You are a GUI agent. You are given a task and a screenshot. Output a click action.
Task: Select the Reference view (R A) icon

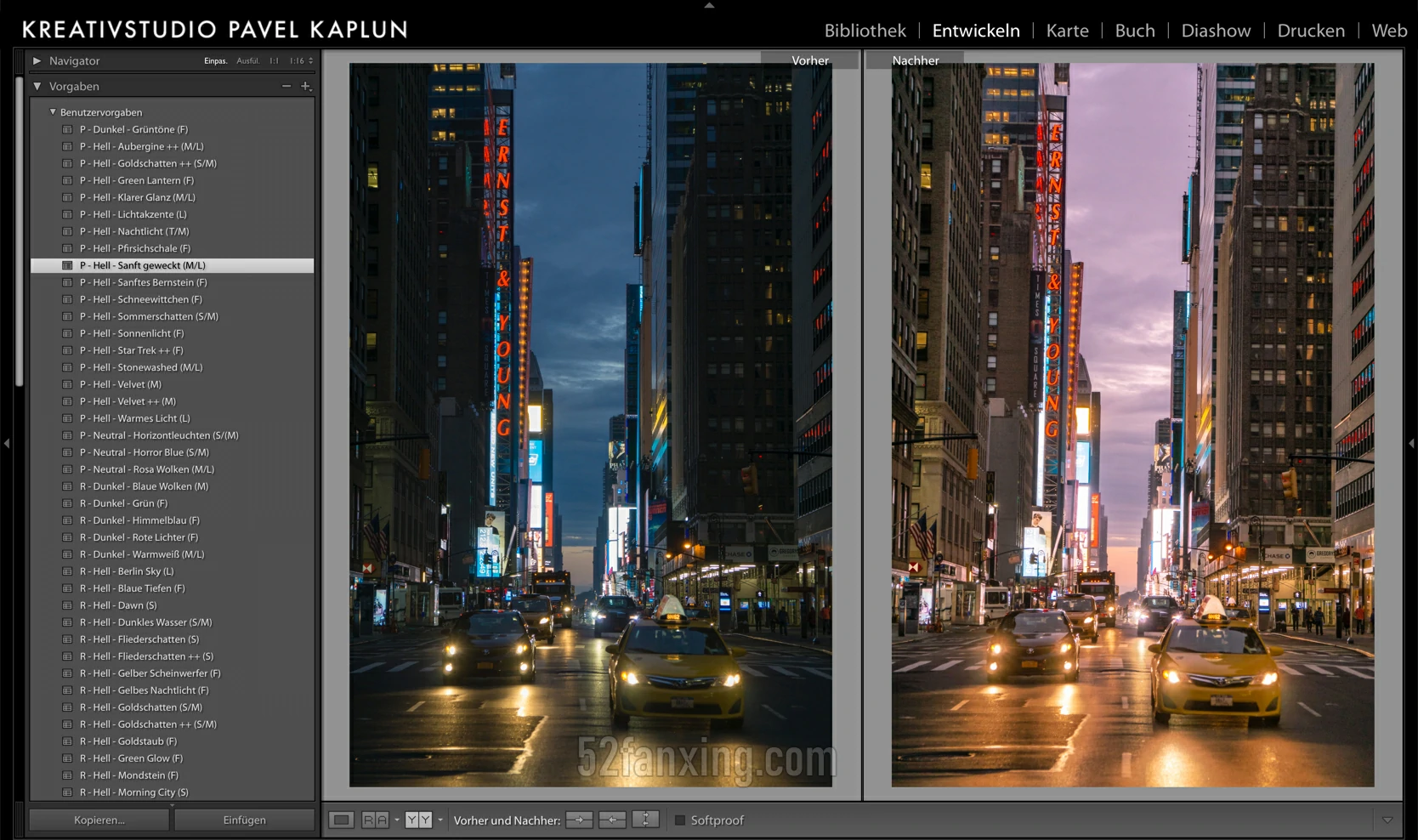coord(375,820)
